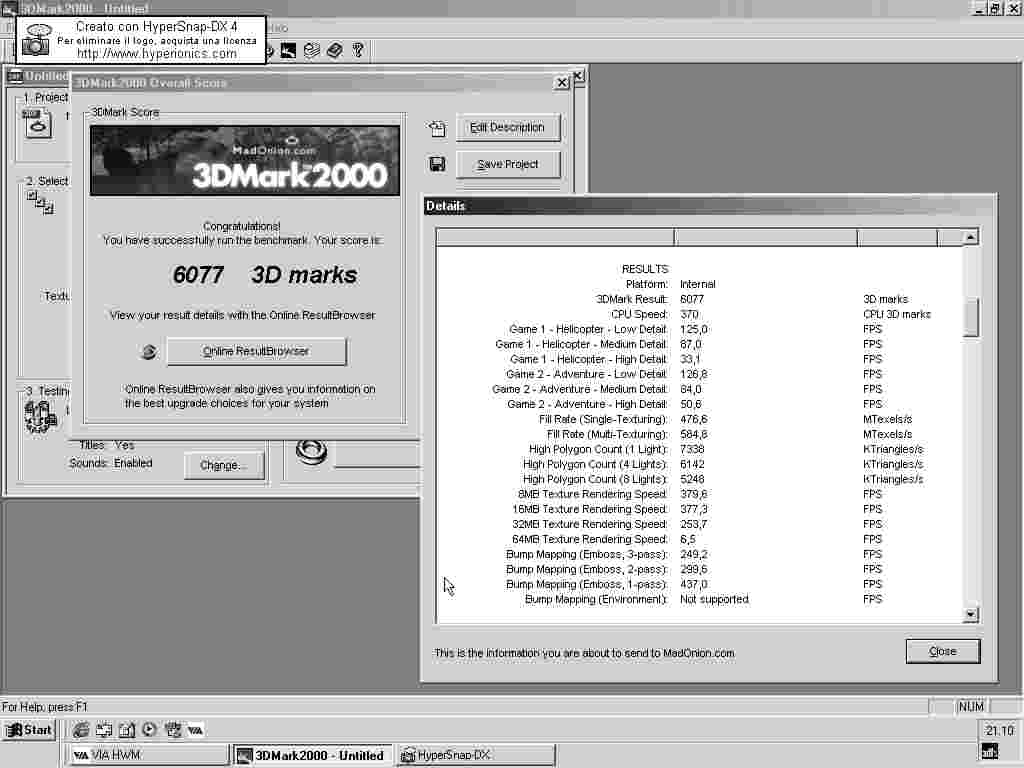Click the fifth quick launch icon on the taskbar
The image size is (1024, 768).
coord(172,729)
